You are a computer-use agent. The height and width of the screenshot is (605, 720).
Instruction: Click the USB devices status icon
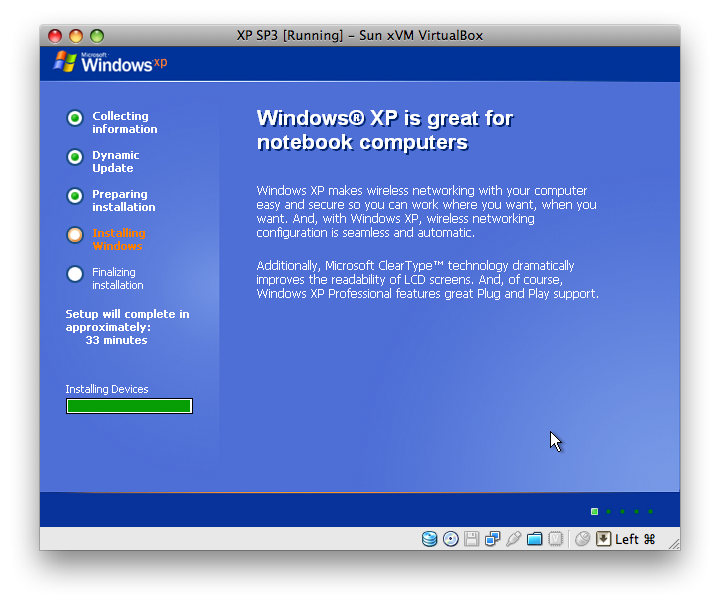click(x=513, y=538)
